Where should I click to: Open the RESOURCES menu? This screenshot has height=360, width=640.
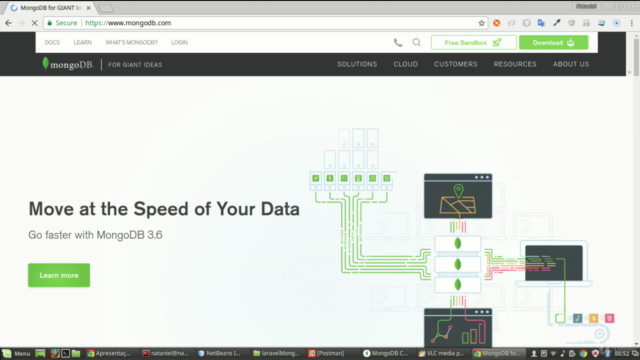[515, 64]
